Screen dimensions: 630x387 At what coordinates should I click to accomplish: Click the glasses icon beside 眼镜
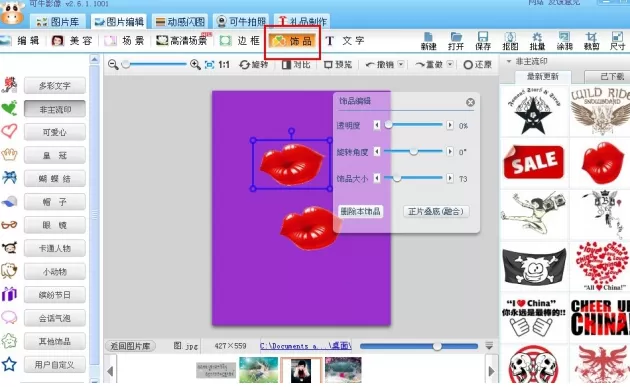[9, 225]
